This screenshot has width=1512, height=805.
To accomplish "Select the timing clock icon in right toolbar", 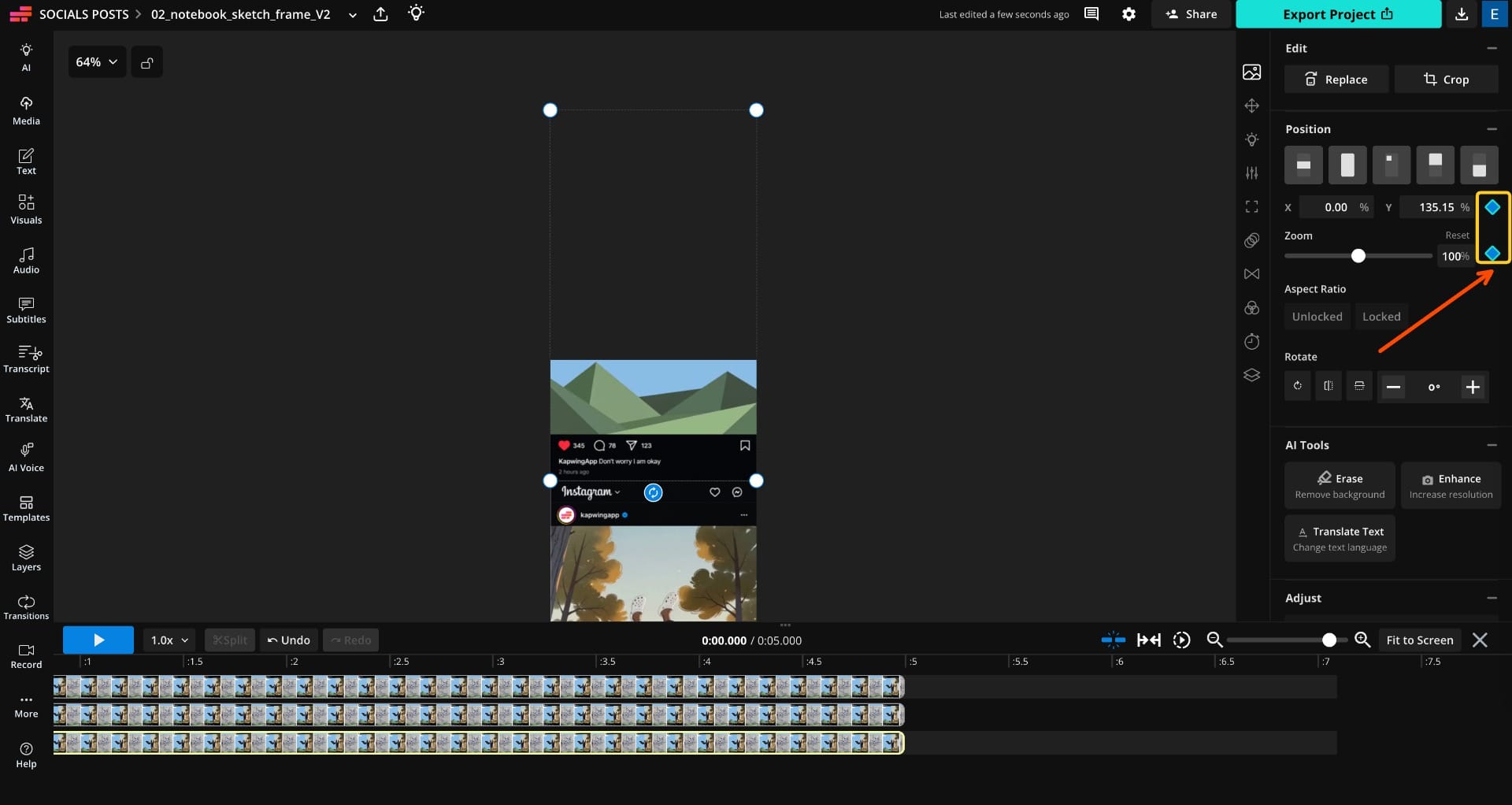I will click(1252, 341).
